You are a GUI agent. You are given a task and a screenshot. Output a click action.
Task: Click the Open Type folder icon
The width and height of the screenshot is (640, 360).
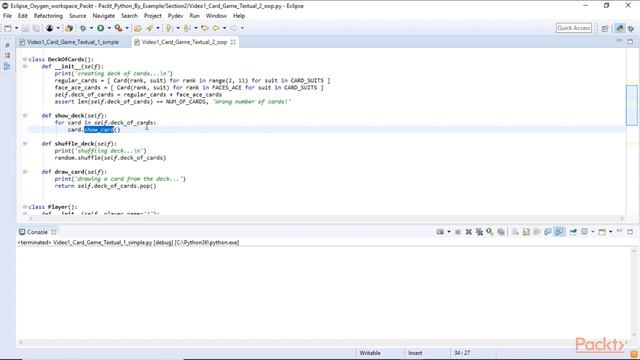pos(138,28)
